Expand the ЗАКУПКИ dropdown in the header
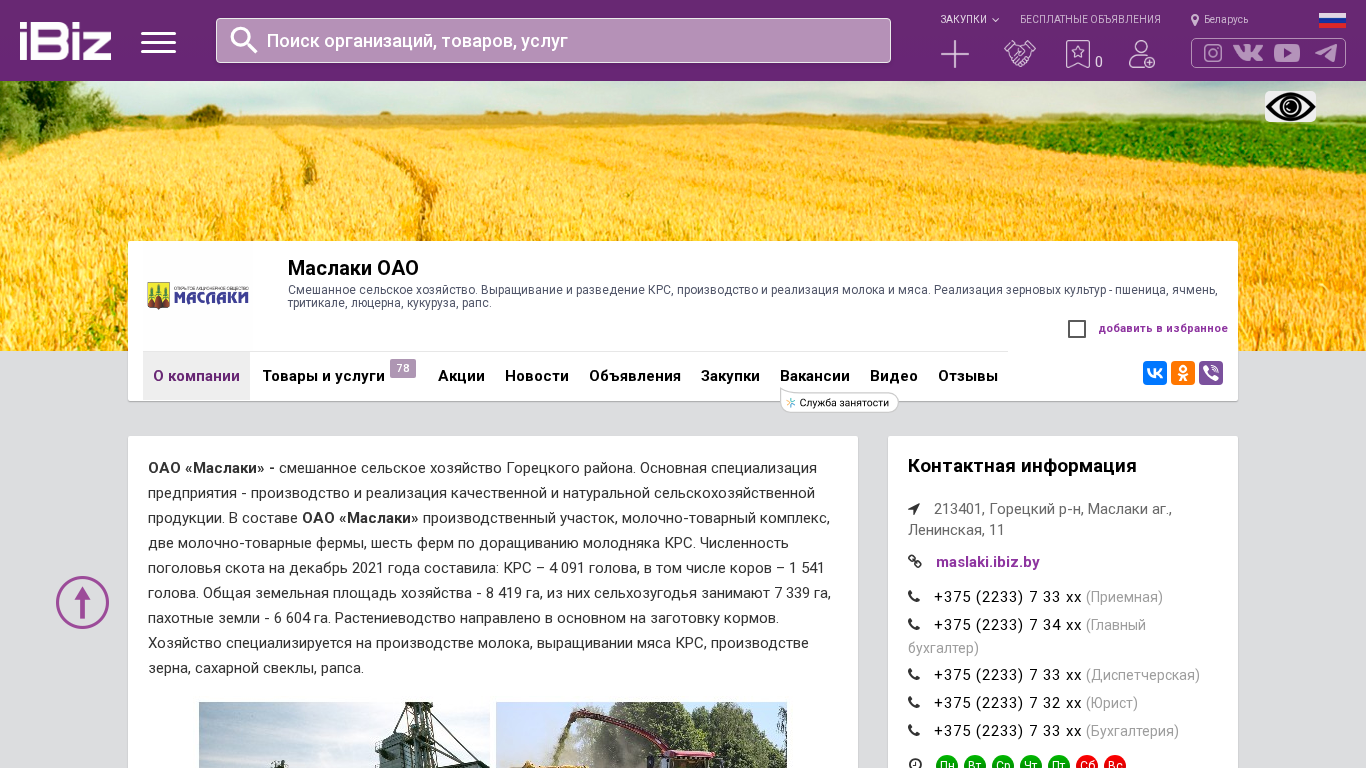This screenshot has width=1366, height=768. pyautogui.click(x=969, y=20)
